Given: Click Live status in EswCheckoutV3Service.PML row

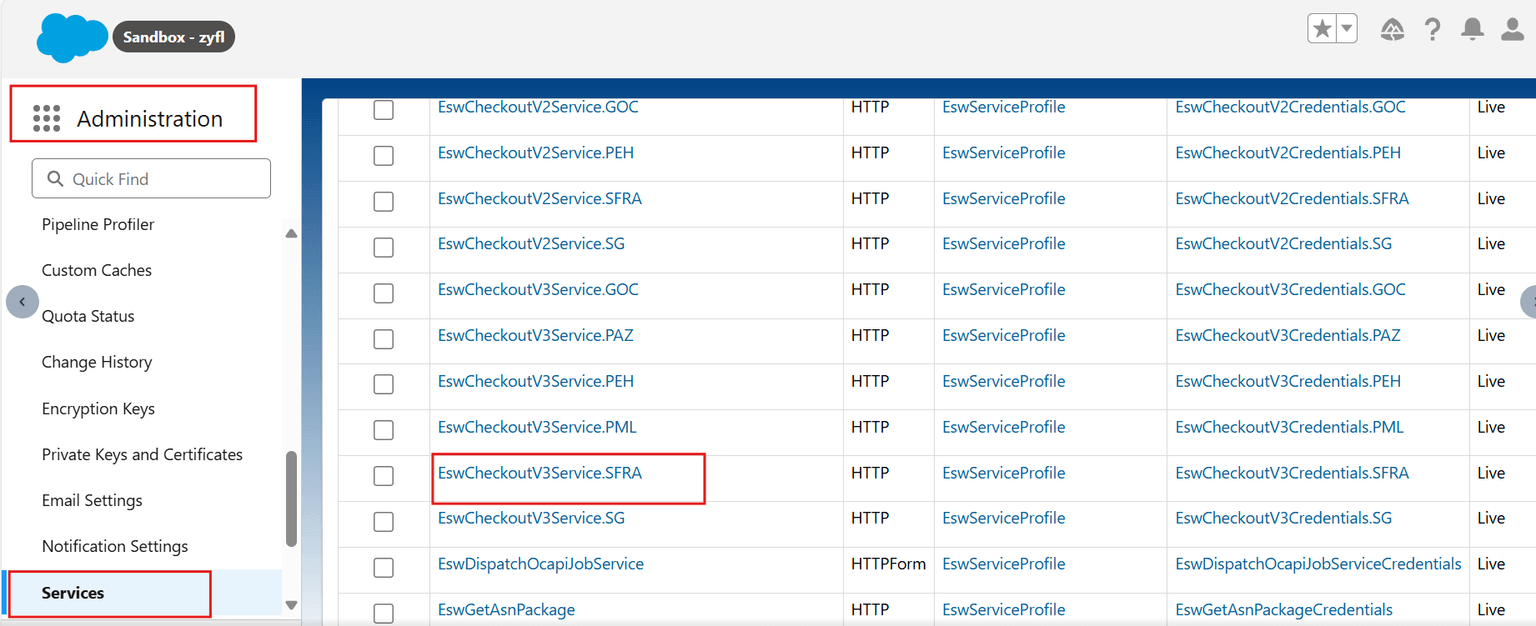Looking at the screenshot, I should click(x=1491, y=427).
